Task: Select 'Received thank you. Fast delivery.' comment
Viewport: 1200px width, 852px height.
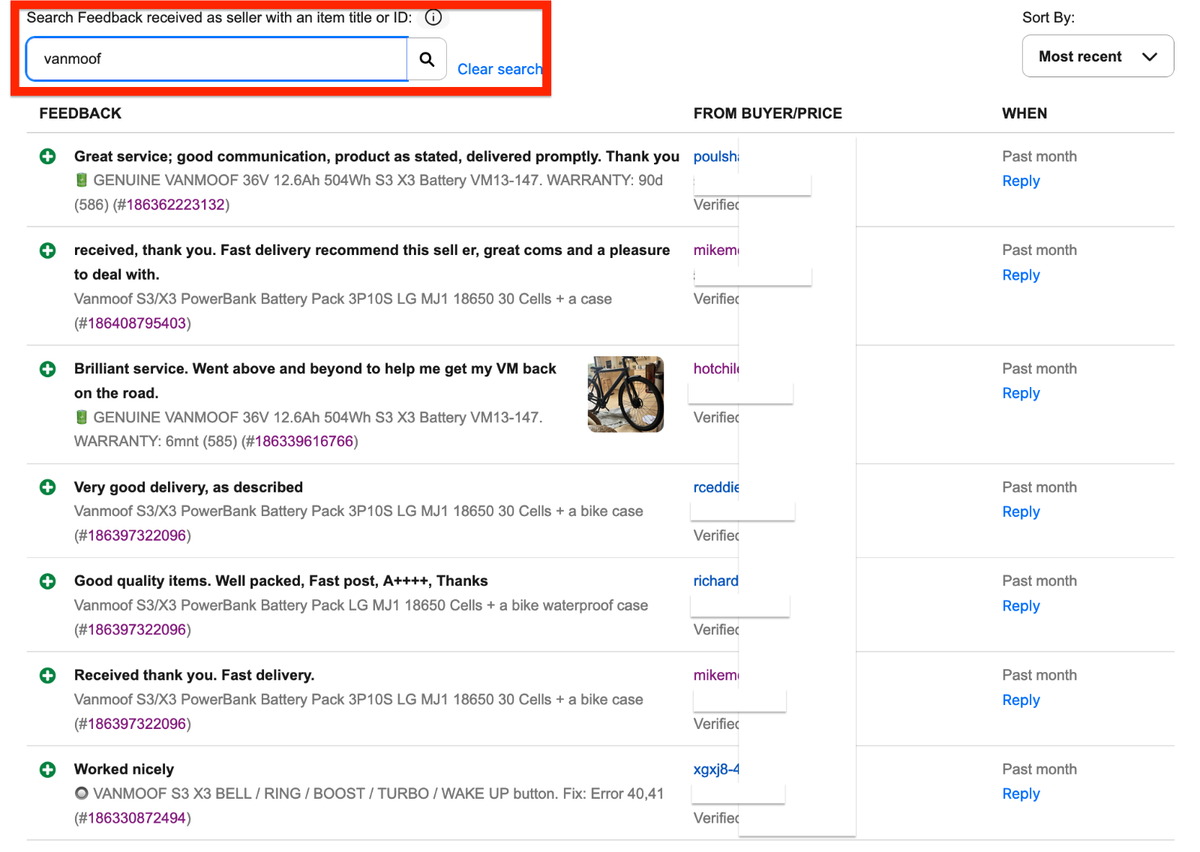Action: tap(194, 675)
